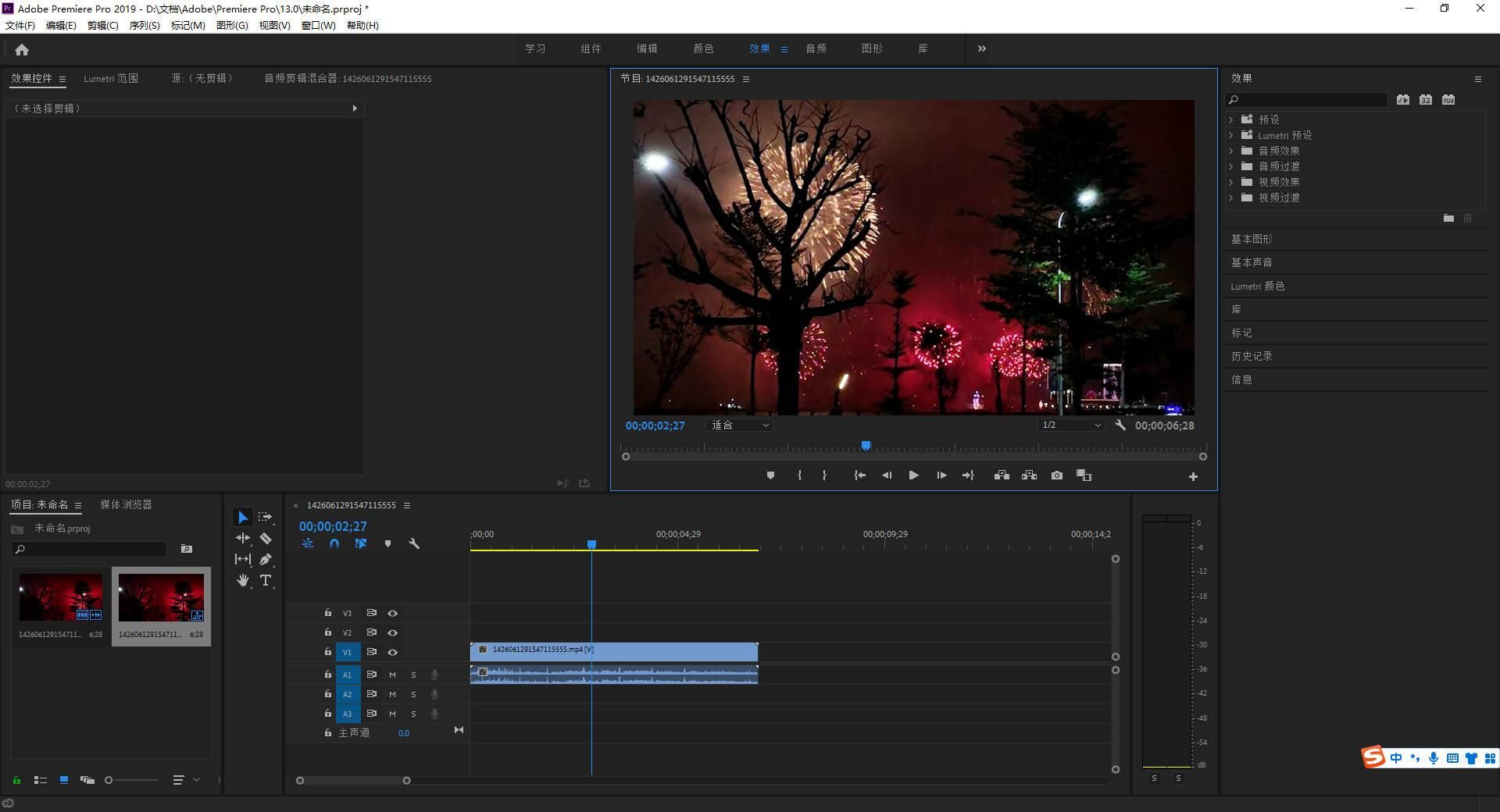Select the Pen tool
This screenshot has width=1500, height=812.
click(266, 559)
